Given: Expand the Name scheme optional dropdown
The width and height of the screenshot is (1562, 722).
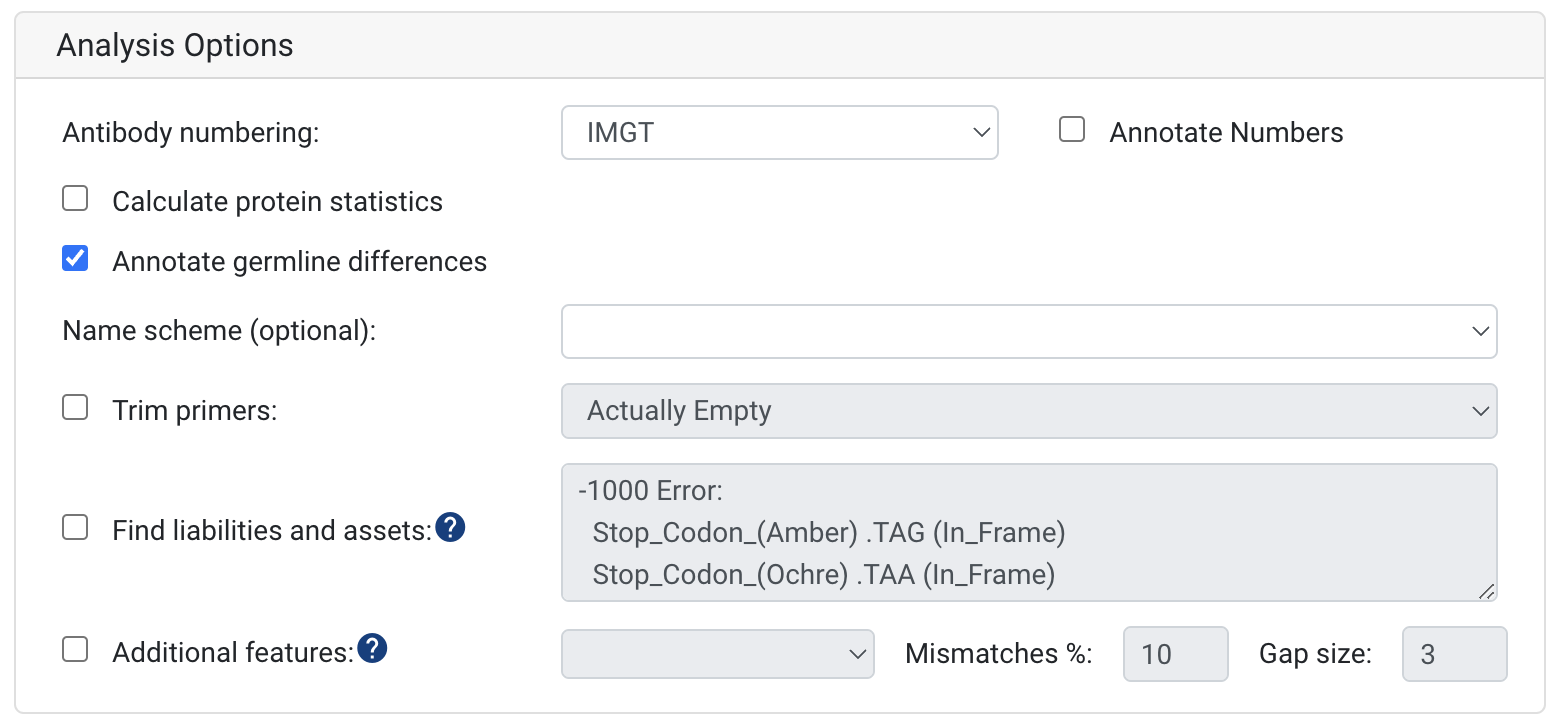Looking at the screenshot, I should 1029,331.
